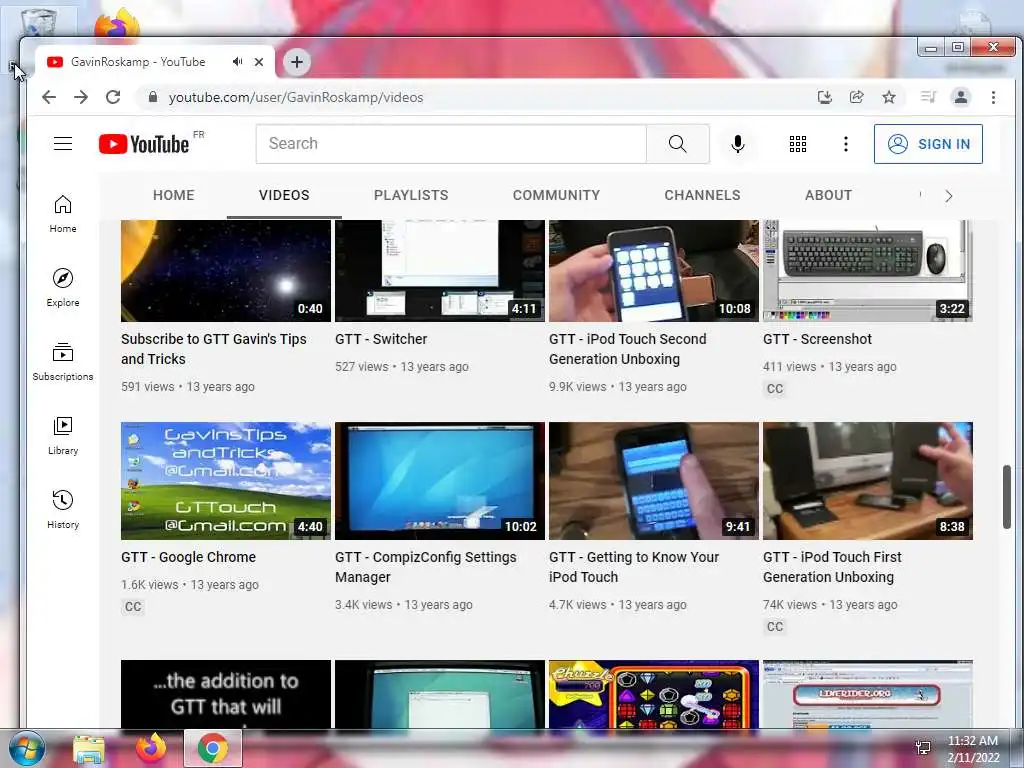Click the search magnifier button
Viewport: 1024px width, 768px height.
[x=677, y=144]
